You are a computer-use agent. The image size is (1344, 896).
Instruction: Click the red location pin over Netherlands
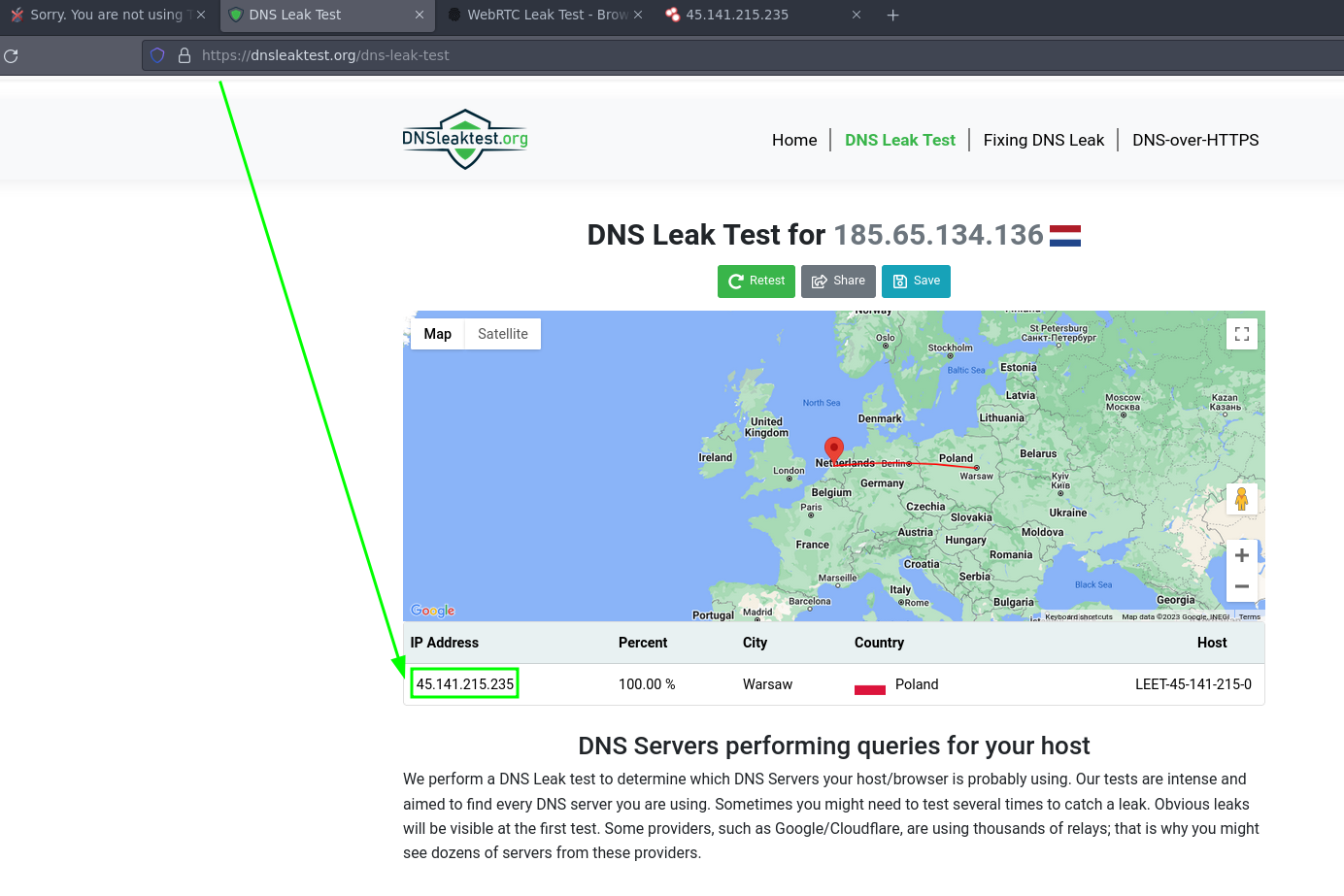pos(834,448)
